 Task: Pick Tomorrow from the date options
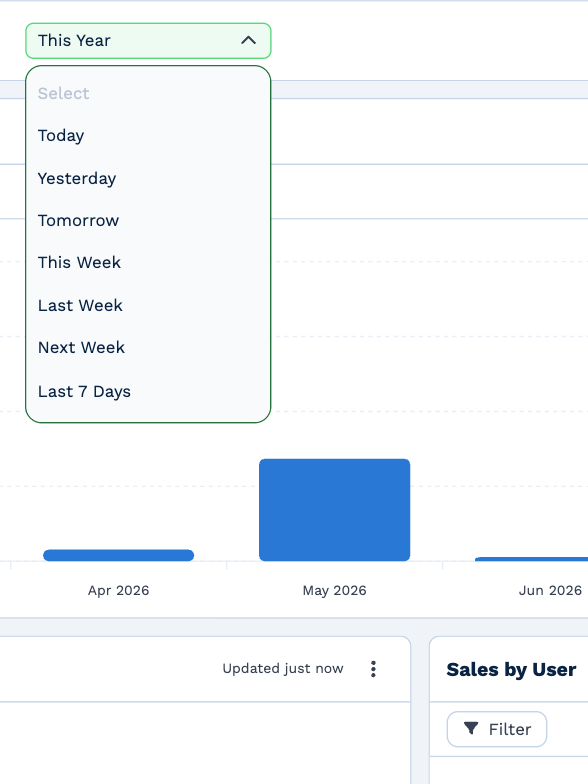pyautogui.click(x=148, y=220)
